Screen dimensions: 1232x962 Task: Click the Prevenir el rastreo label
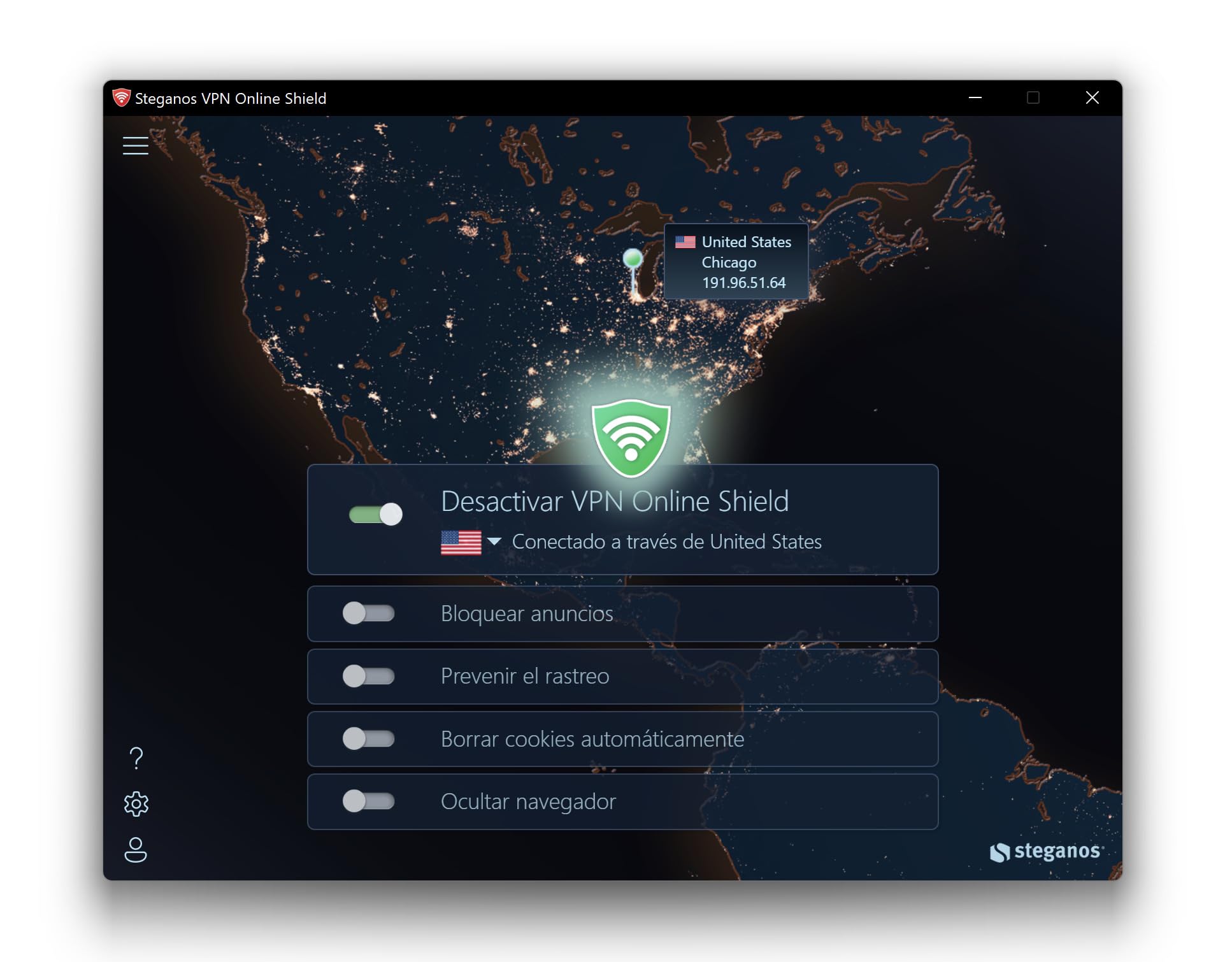(x=525, y=676)
